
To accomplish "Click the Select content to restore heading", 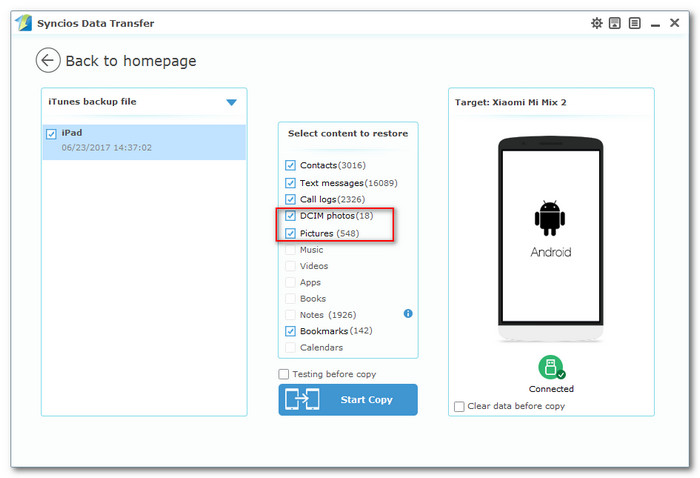I will pos(348,133).
